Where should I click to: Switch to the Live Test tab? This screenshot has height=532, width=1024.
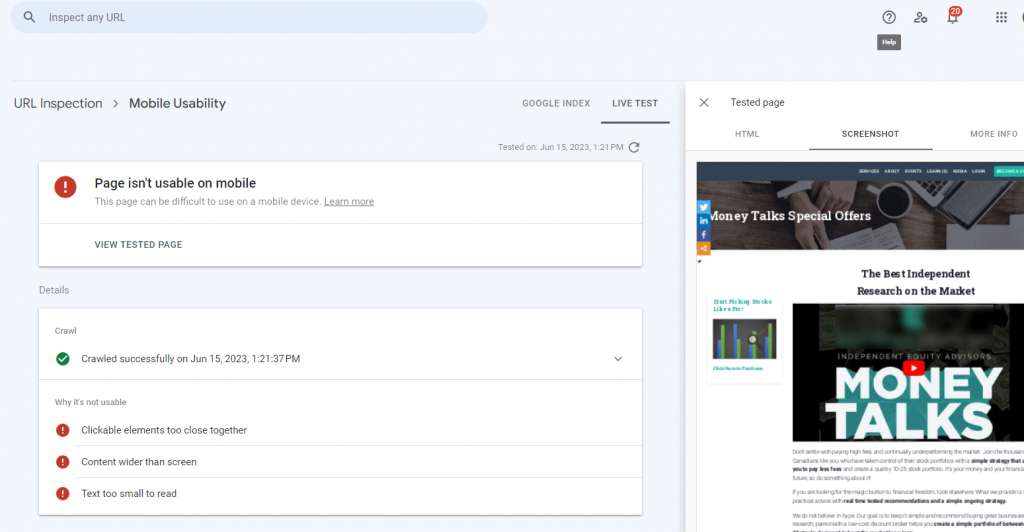635,103
